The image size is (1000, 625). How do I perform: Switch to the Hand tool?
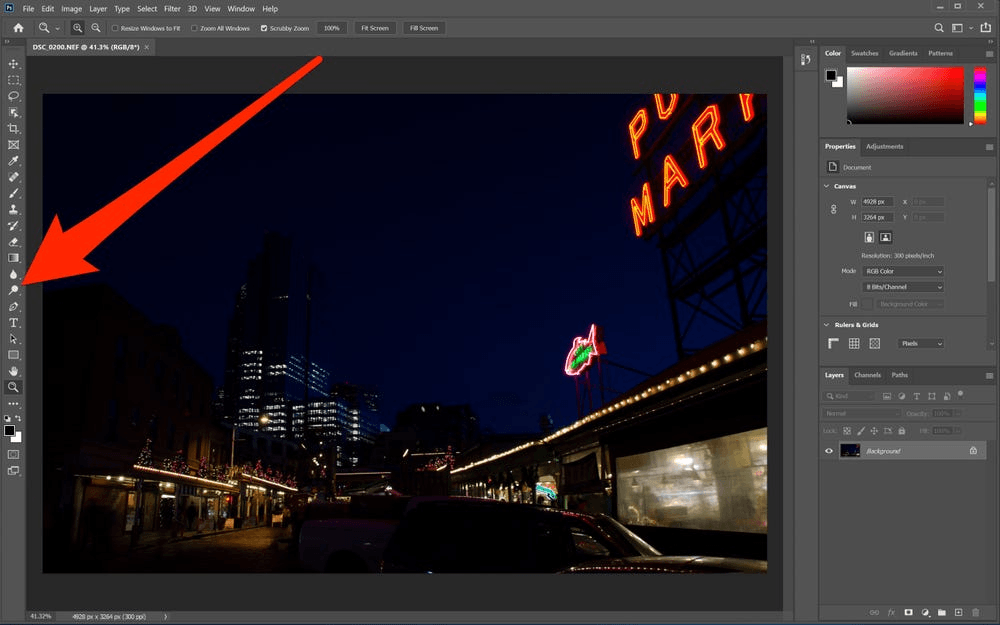click(x=14, y=371)
